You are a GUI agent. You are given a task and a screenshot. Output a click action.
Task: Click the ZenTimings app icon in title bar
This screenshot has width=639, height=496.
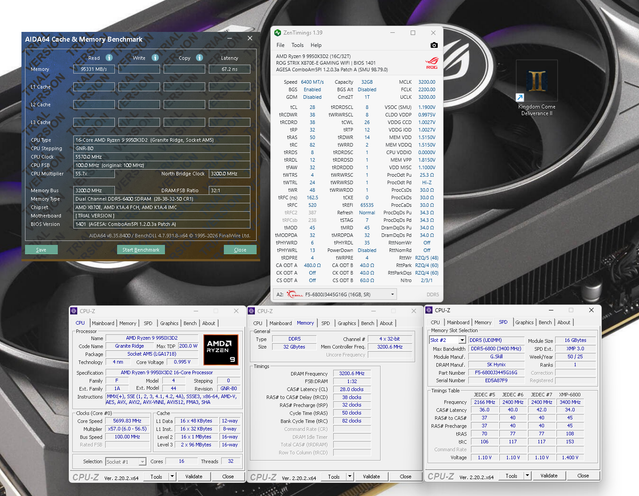point(278,33)
